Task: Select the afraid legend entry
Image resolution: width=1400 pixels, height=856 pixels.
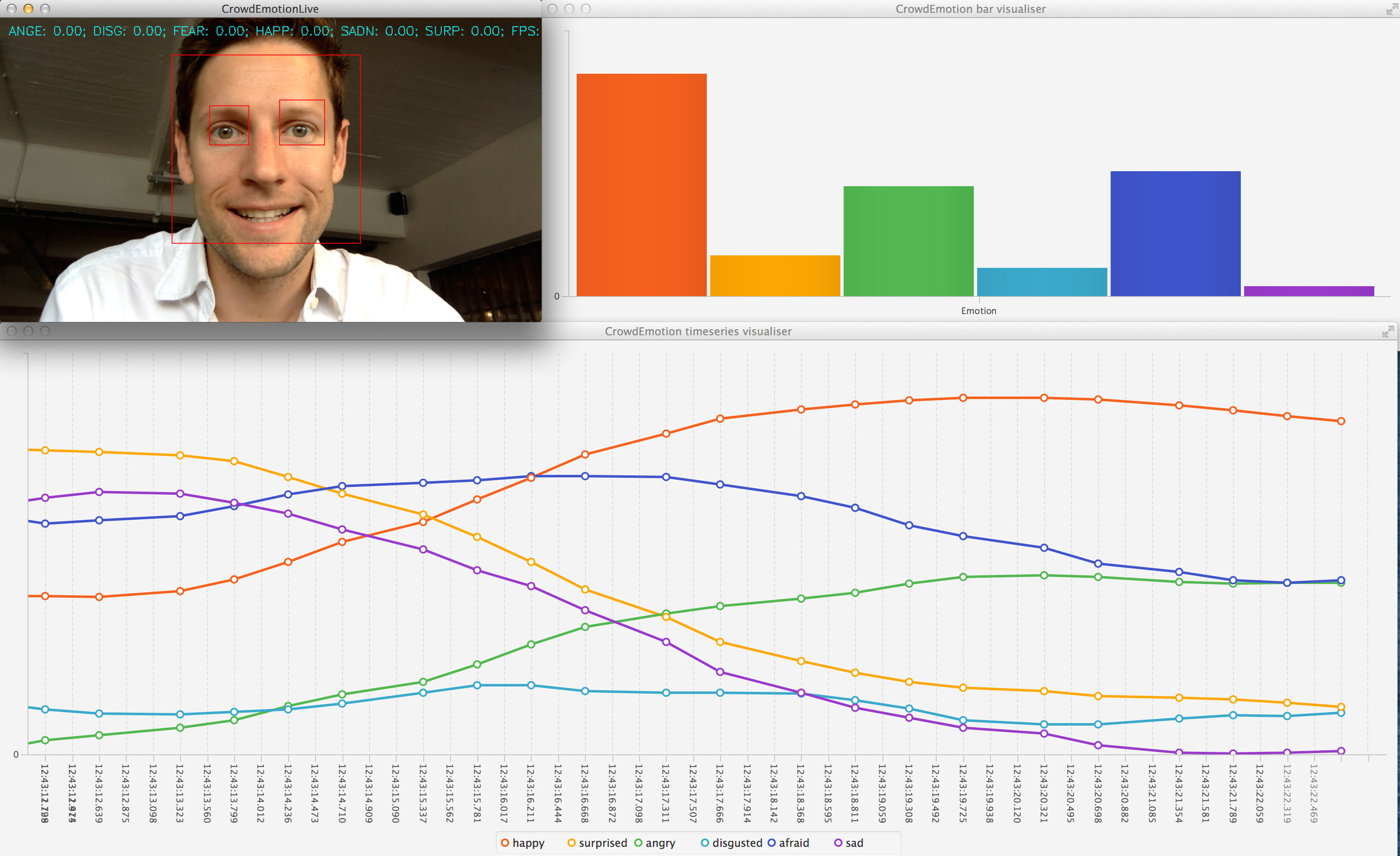Action: [788, 843]
